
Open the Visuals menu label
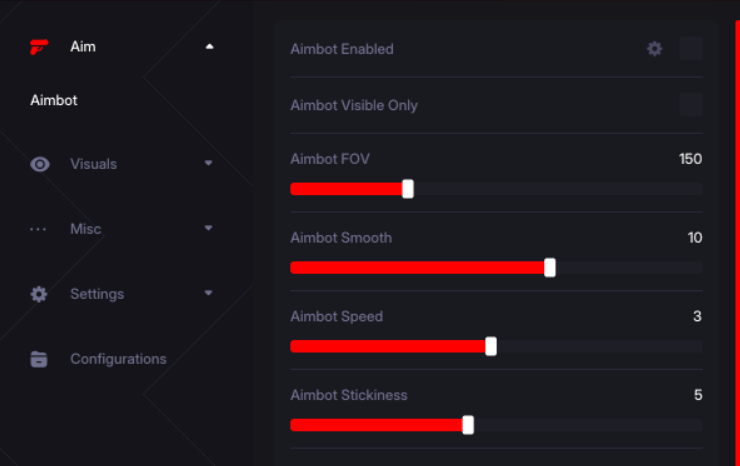click(x=93, y=164)
